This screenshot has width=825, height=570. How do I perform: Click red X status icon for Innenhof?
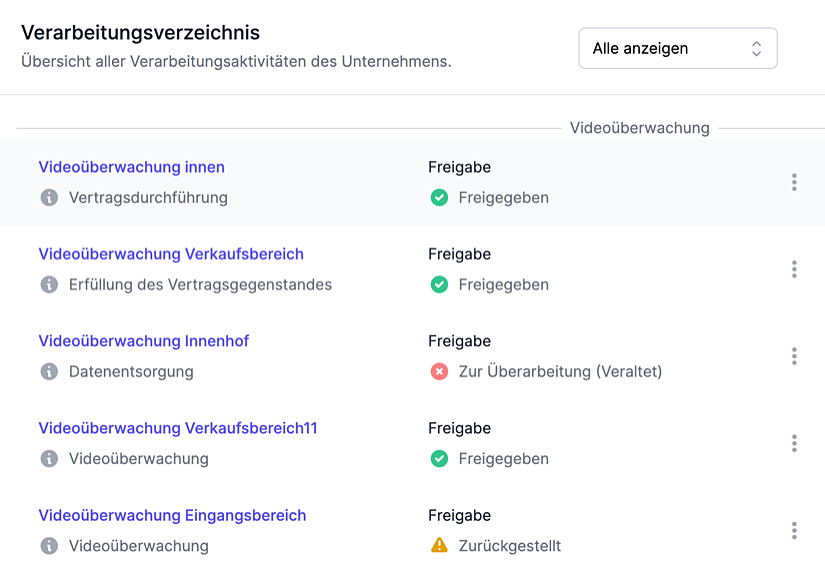click(438, 372)
